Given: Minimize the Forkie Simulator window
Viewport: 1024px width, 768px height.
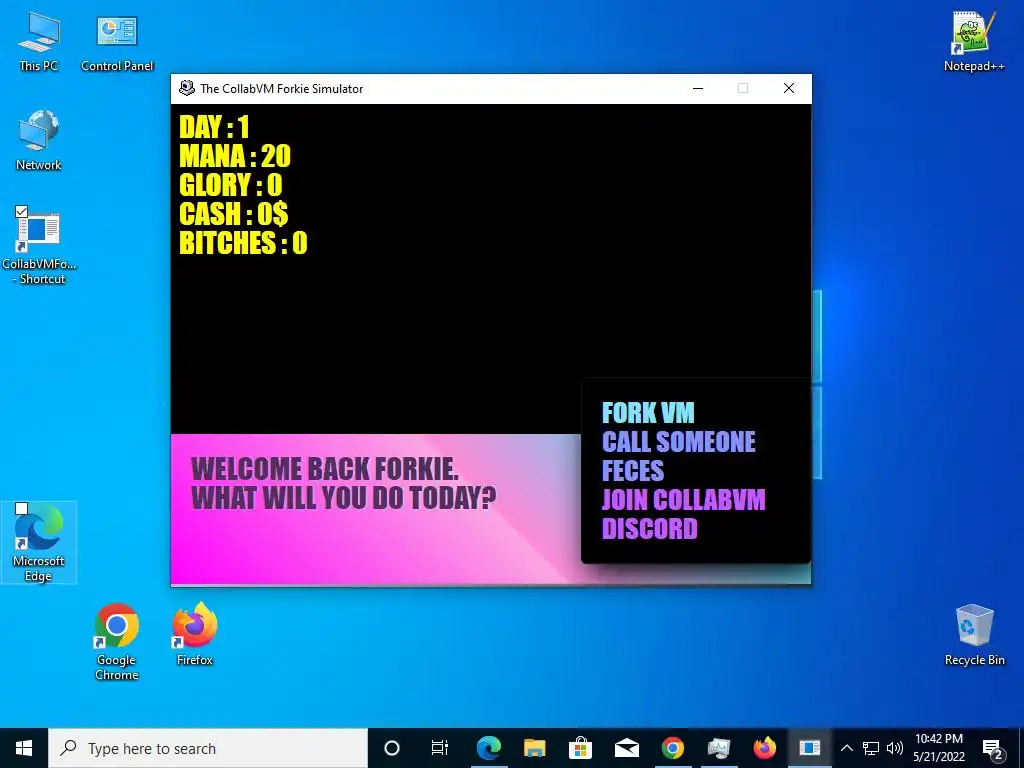Looking at the screenshot, I should (697, 88).
